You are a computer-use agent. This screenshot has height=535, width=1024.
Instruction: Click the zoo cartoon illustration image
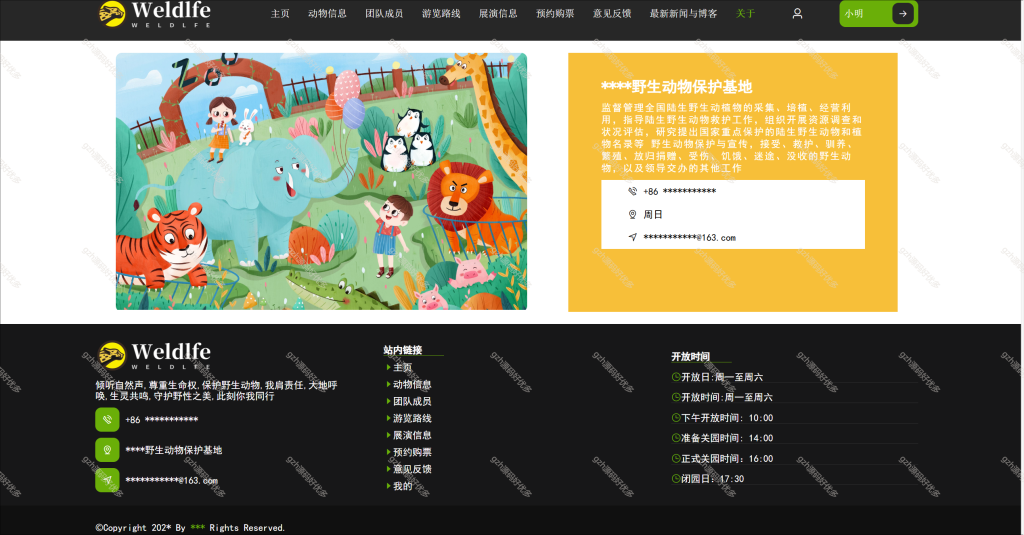321,182
